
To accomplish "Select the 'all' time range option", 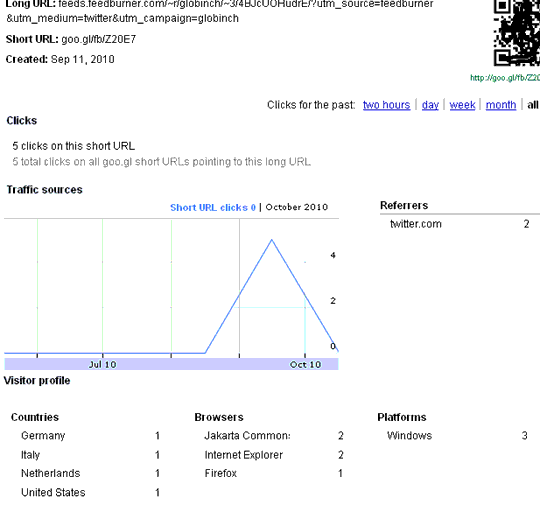I will [533, 105].
